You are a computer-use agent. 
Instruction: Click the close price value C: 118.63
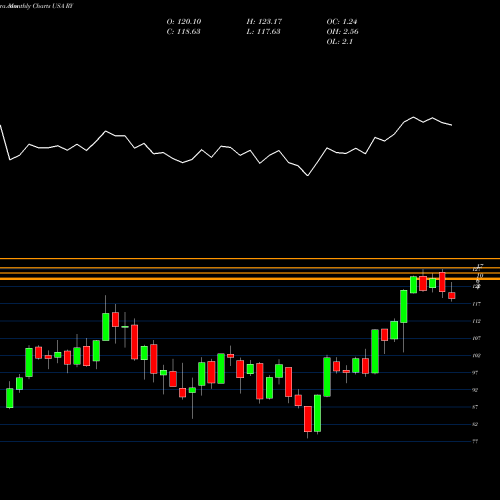pyautogui.click(x=183, y=32)
